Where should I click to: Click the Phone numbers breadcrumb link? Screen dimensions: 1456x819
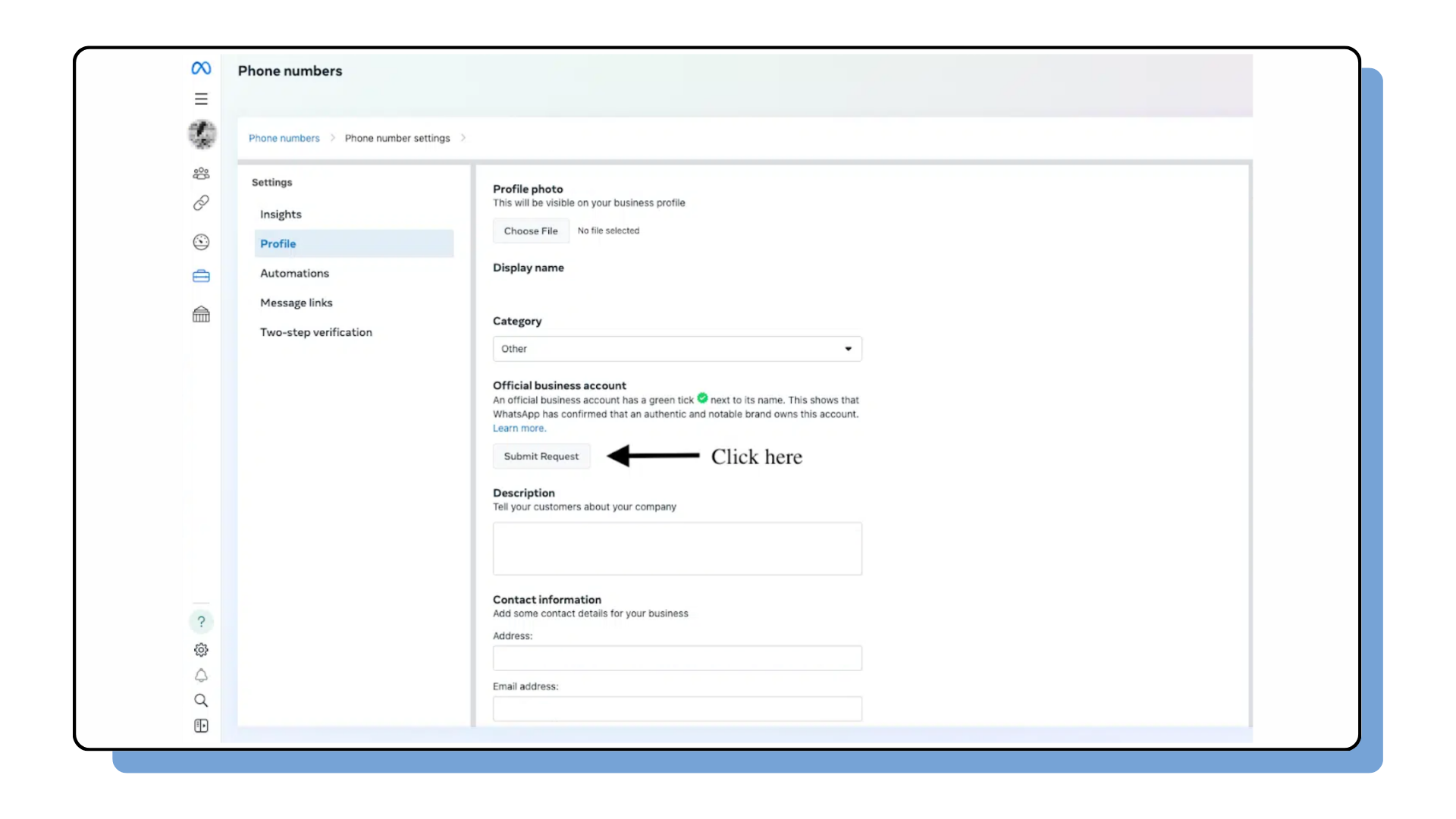coord(284,138)
